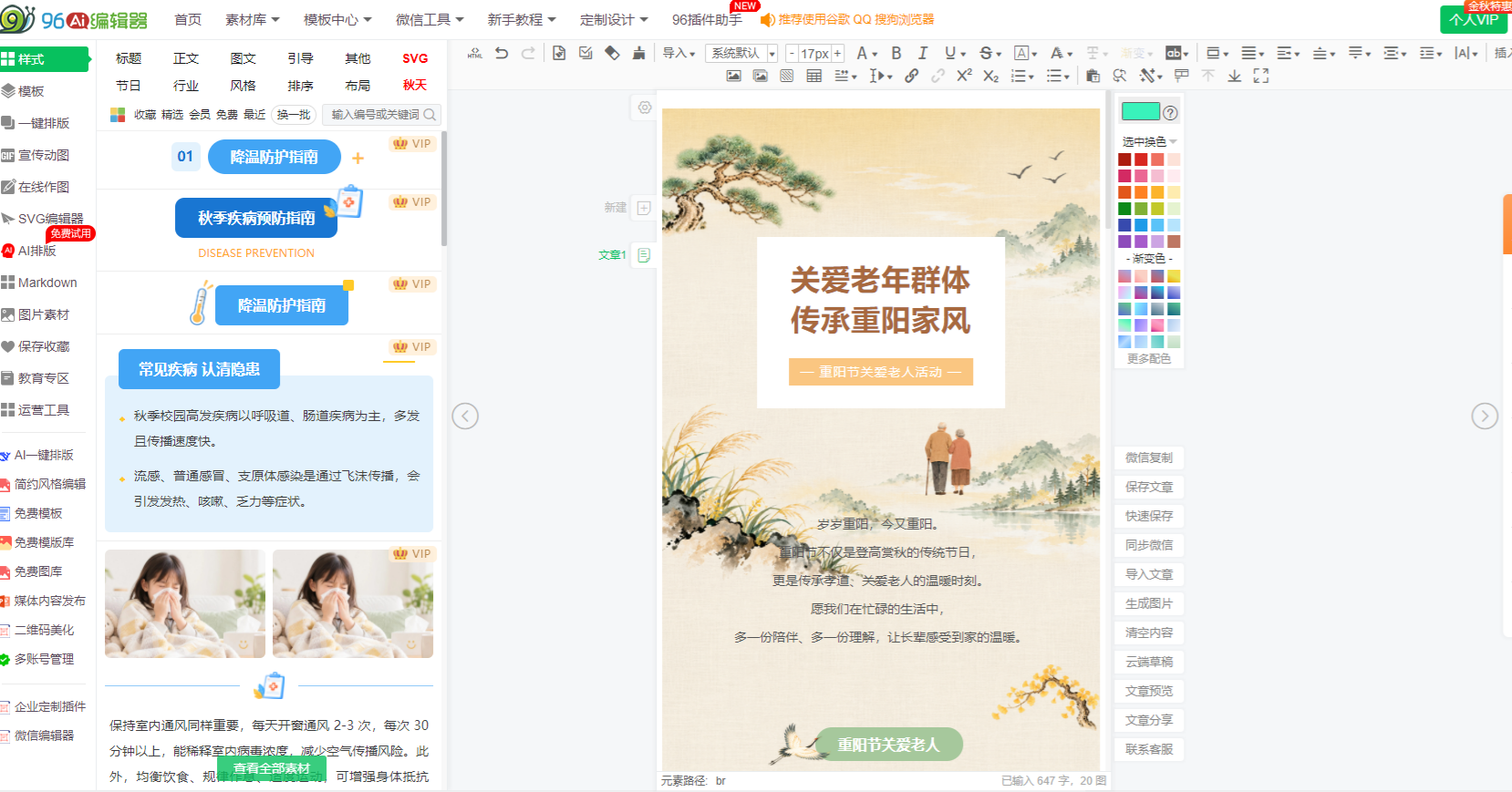Choose the dark red color swatch
Viewport: 1512px width, 792px height.
tap(1124, 159)
